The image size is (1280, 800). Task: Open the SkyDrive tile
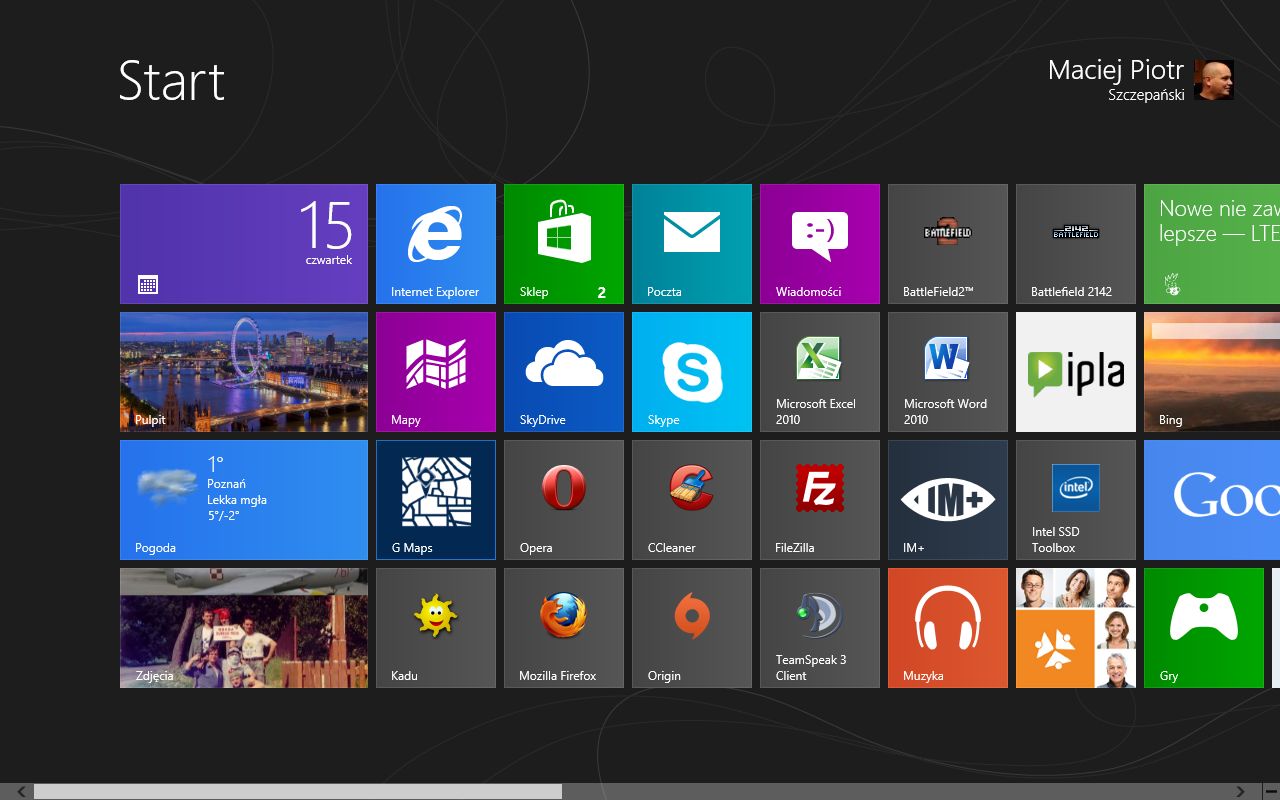click(564, 372)
